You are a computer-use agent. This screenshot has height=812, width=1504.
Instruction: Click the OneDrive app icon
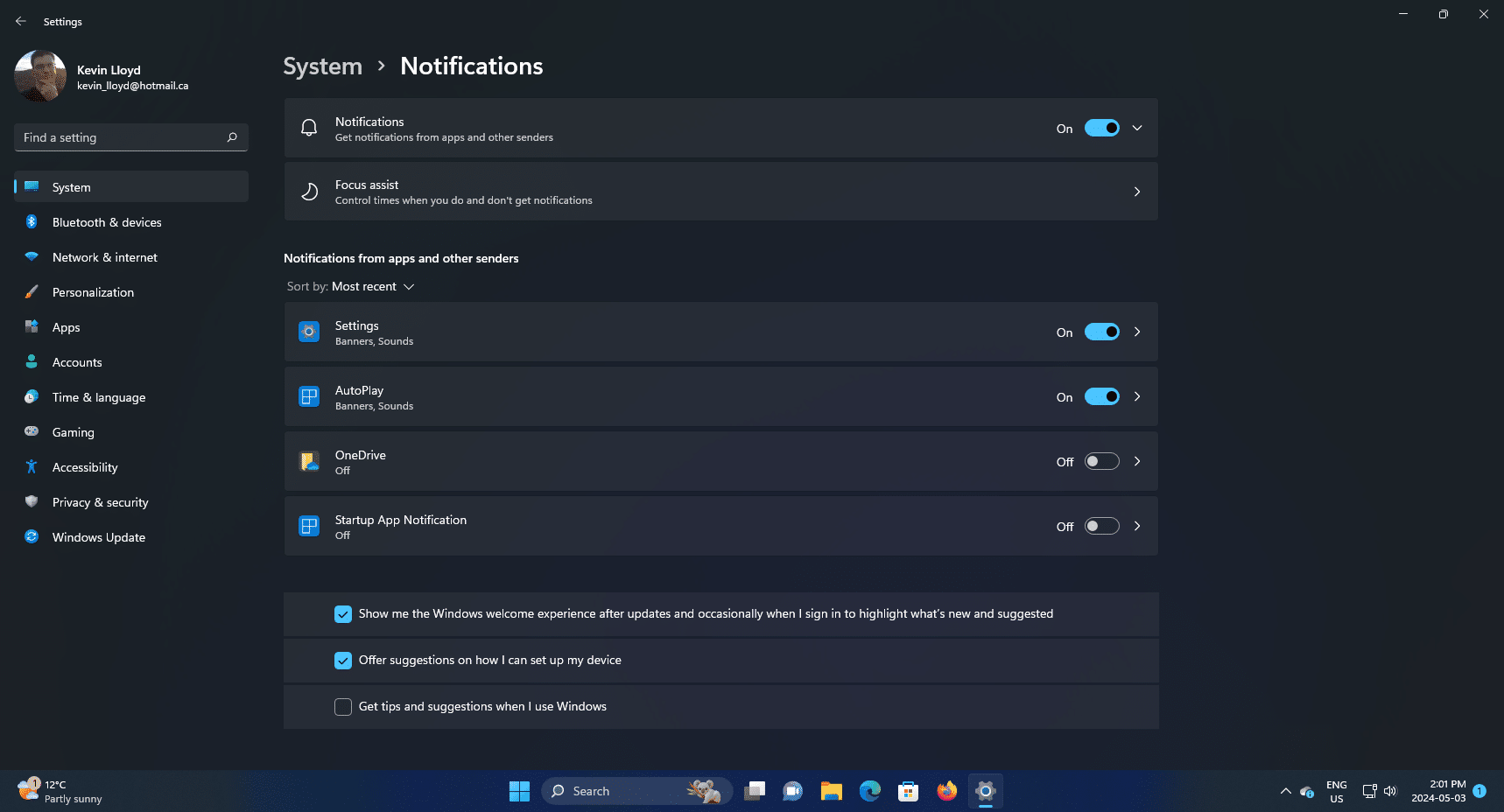pyautogui.click(x=309, y=461)
